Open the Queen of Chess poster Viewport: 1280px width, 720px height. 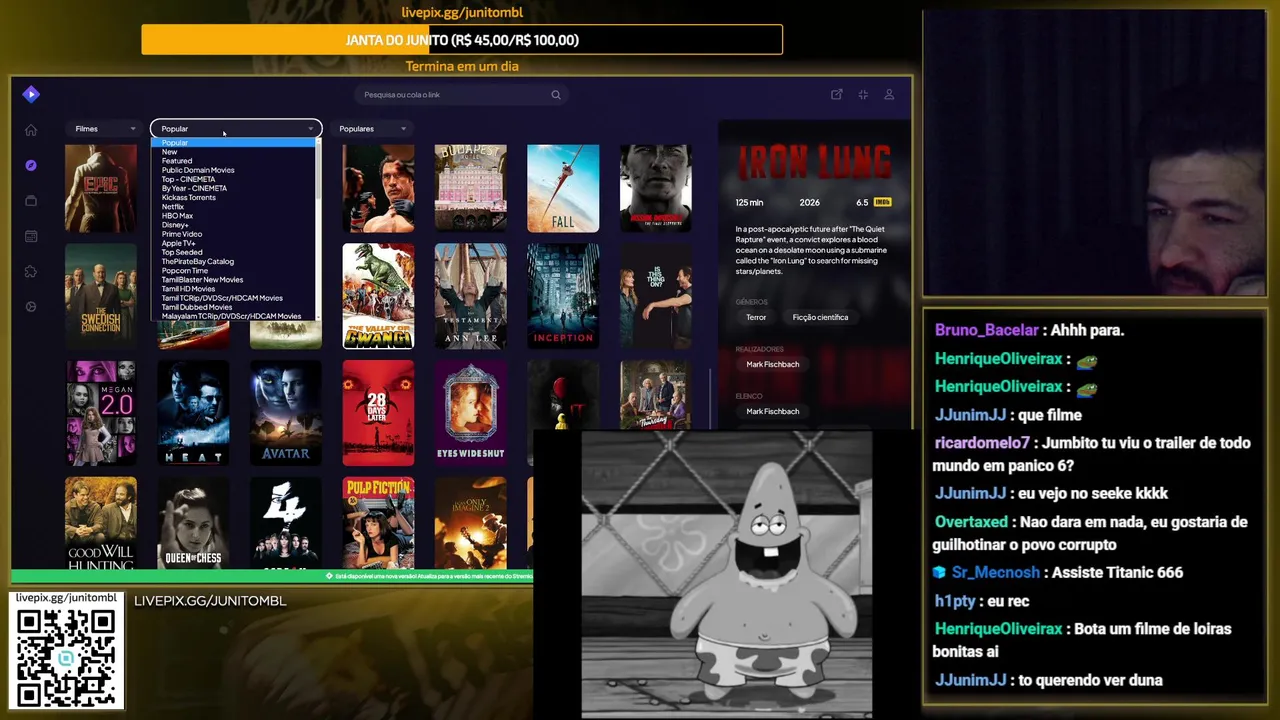(193, 523)
